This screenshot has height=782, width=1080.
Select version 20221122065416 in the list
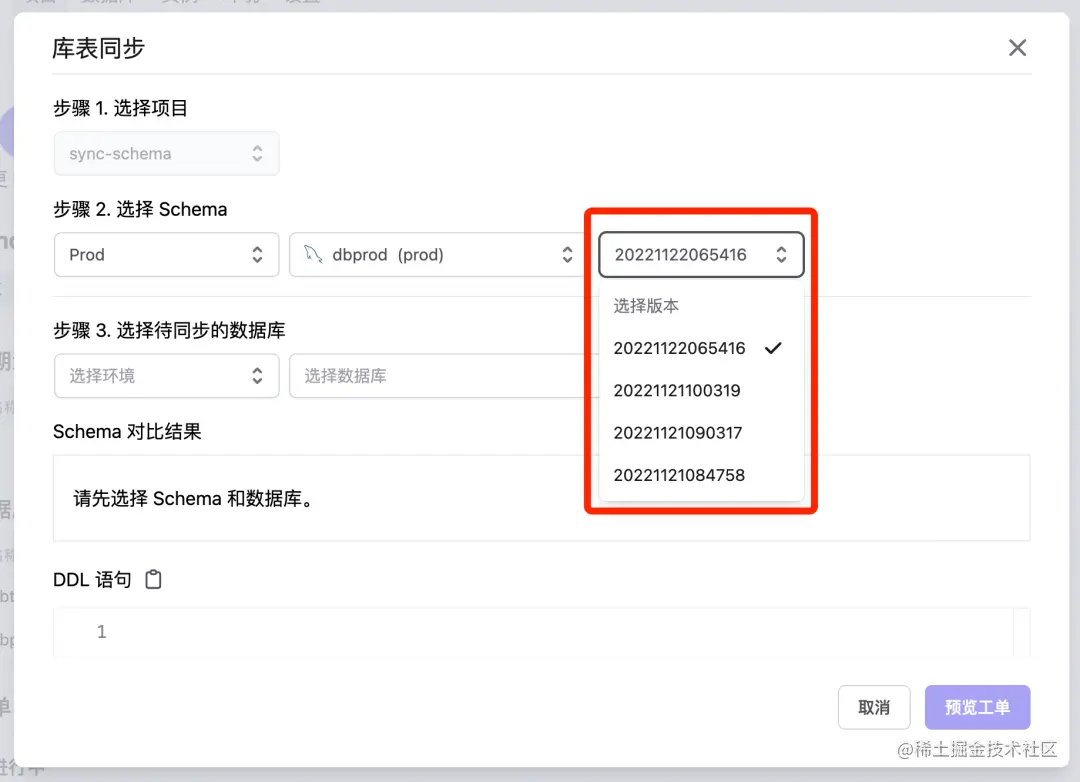point(701,348)
